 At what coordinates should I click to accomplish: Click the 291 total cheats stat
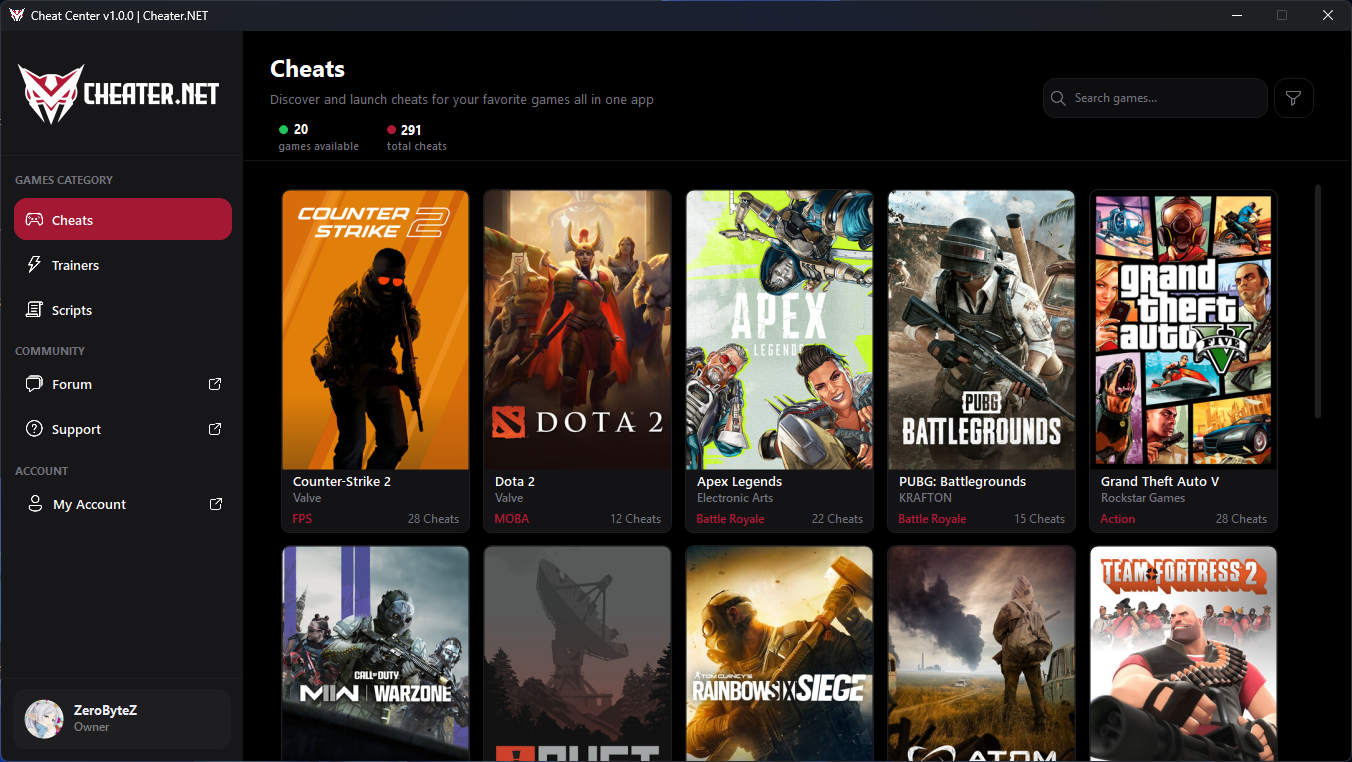pos(416,138)
